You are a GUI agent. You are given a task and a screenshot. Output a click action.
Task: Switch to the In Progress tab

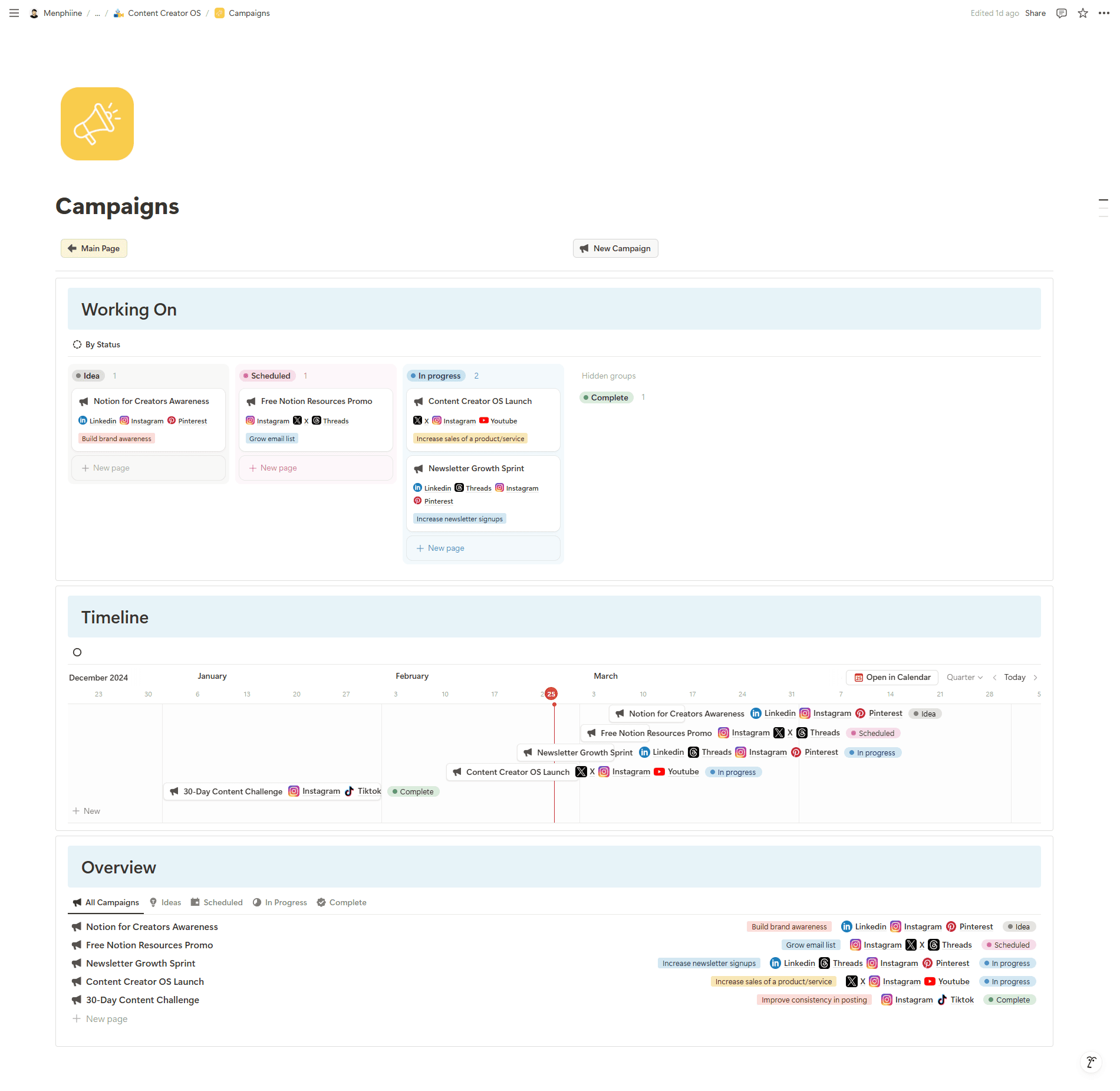click(280, 902)
